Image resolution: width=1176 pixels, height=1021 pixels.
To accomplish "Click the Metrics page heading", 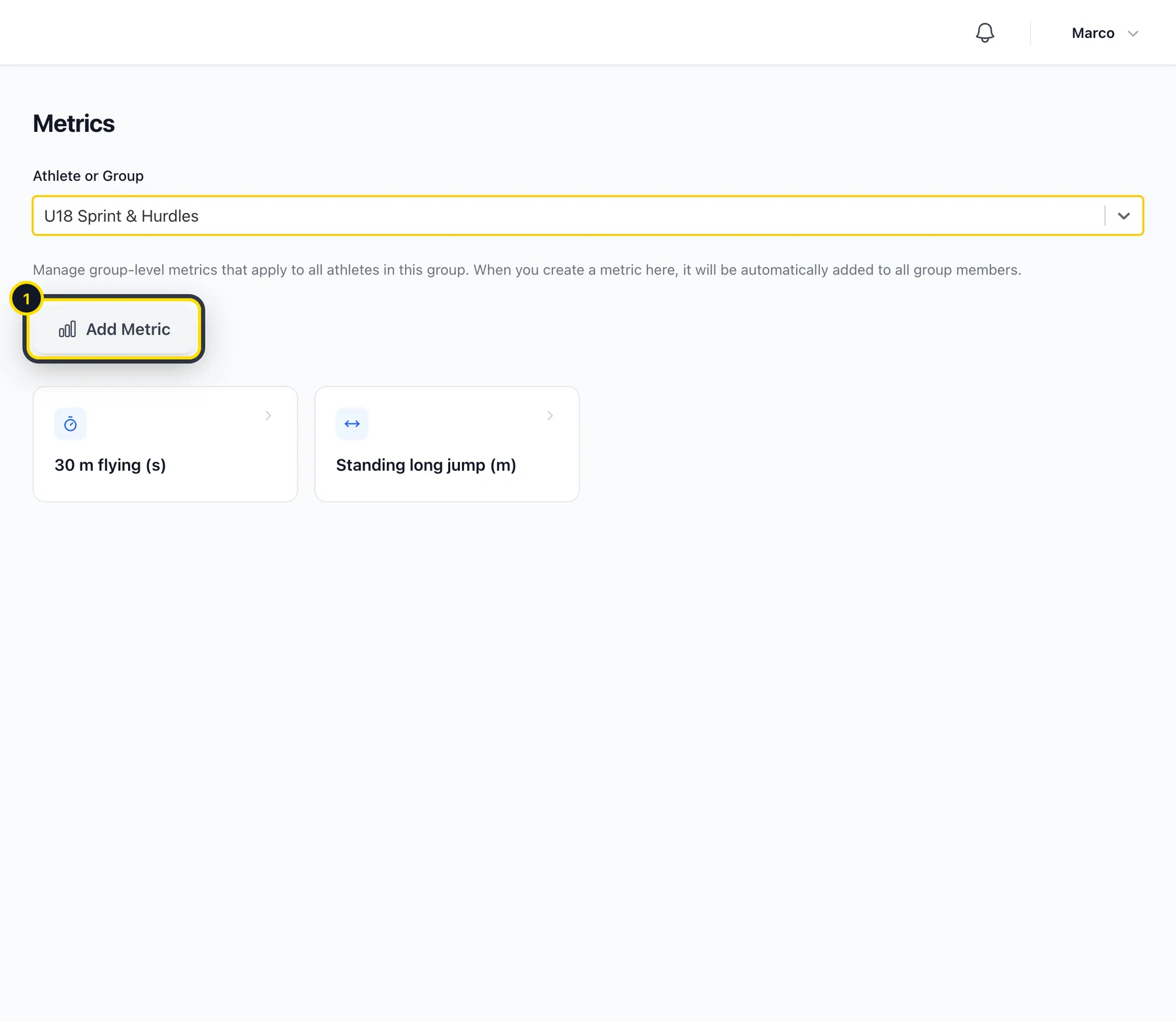I will coord(74,123).
